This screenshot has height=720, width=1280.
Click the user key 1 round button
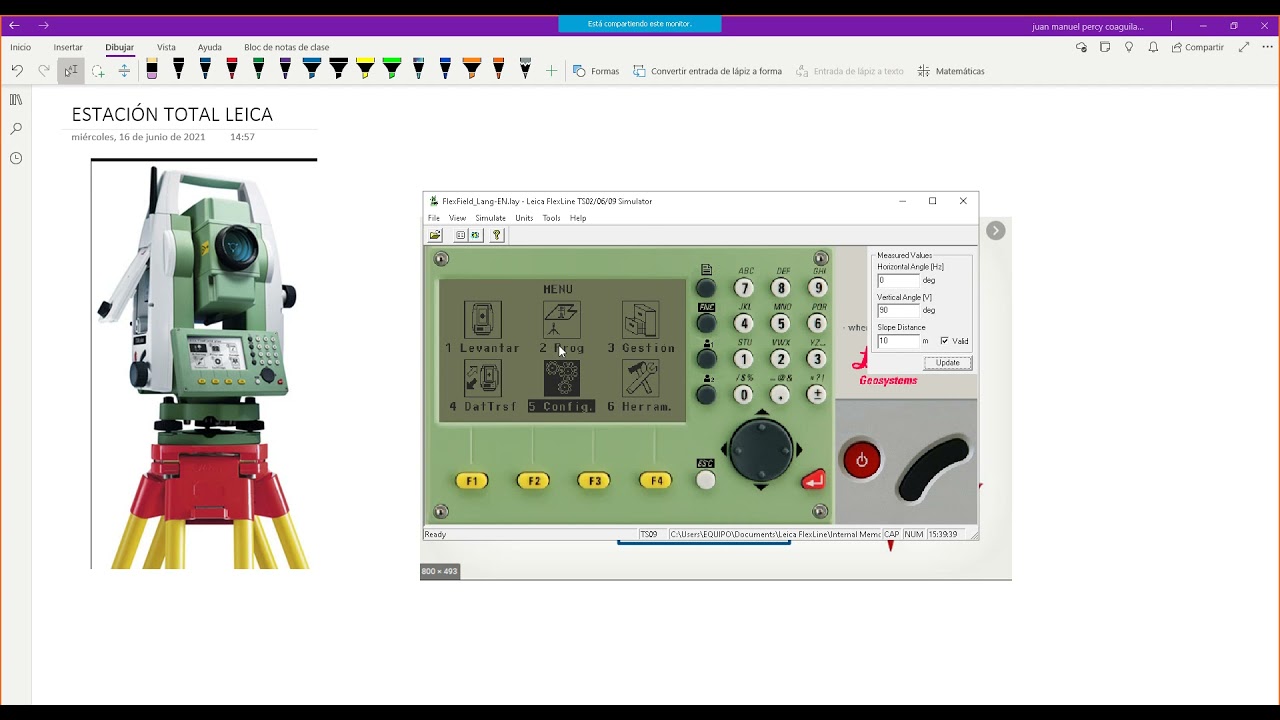(706, 359)
